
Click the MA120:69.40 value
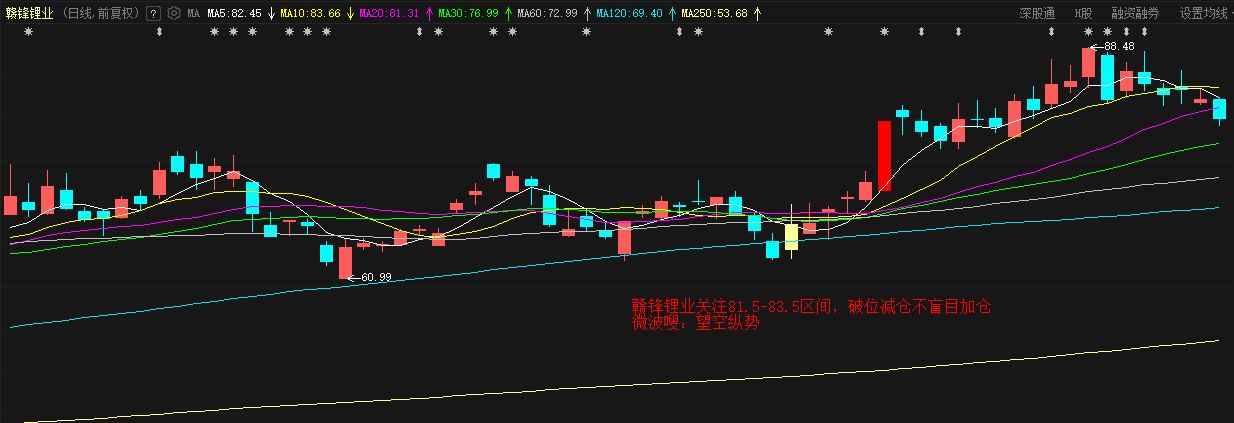629,14
